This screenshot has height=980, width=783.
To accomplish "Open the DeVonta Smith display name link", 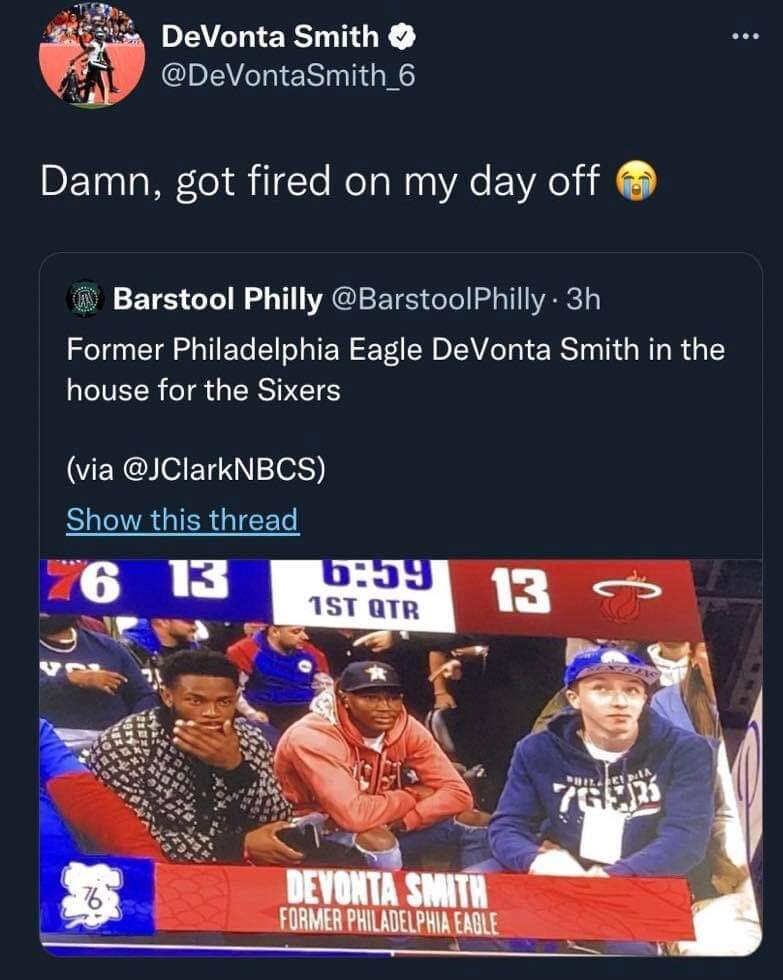I will (269, 37).
